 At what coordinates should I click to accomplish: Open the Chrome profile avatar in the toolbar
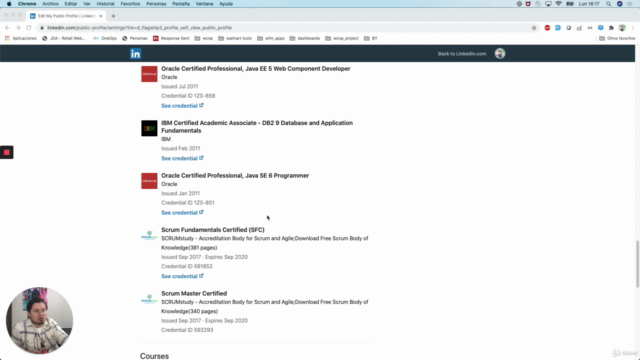coord(622,28)
